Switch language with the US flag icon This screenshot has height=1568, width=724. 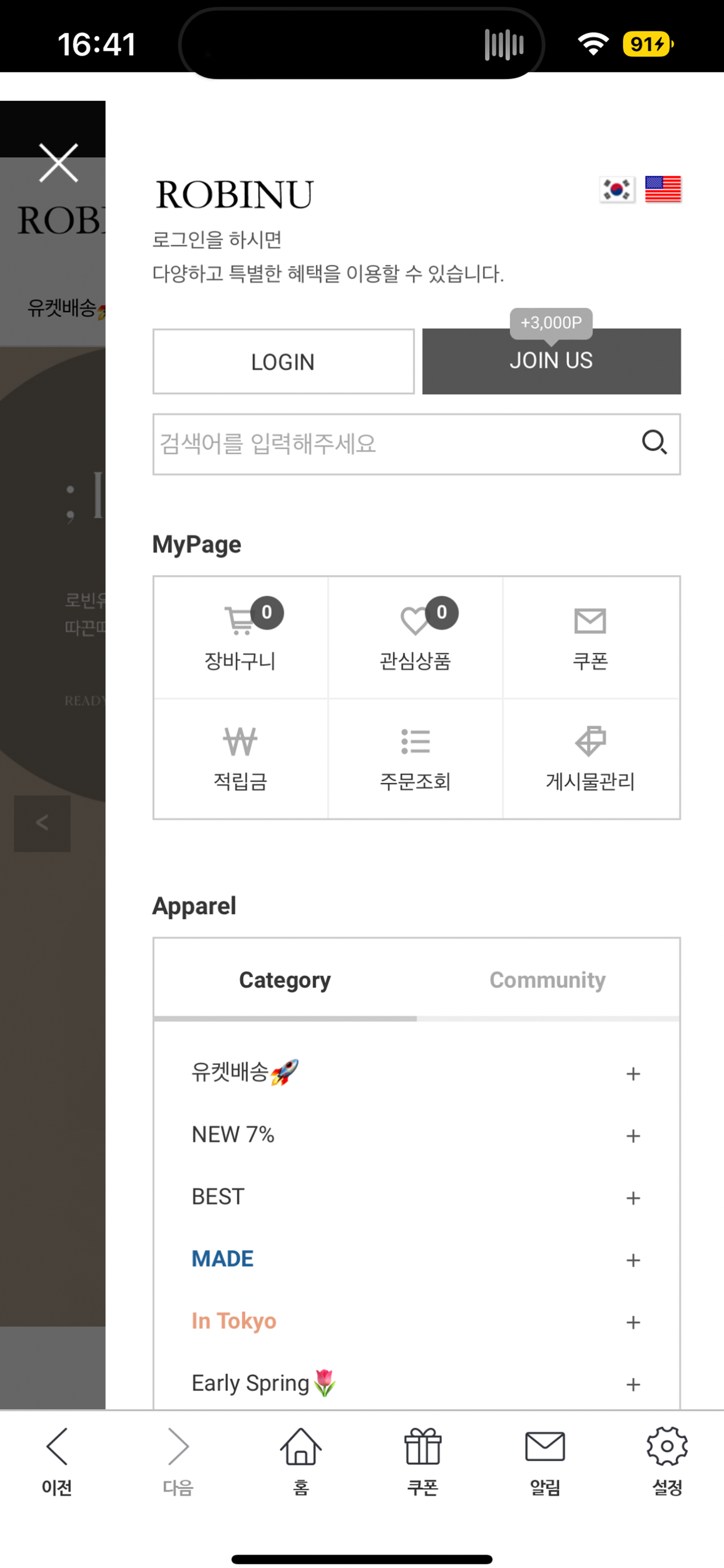663,190
